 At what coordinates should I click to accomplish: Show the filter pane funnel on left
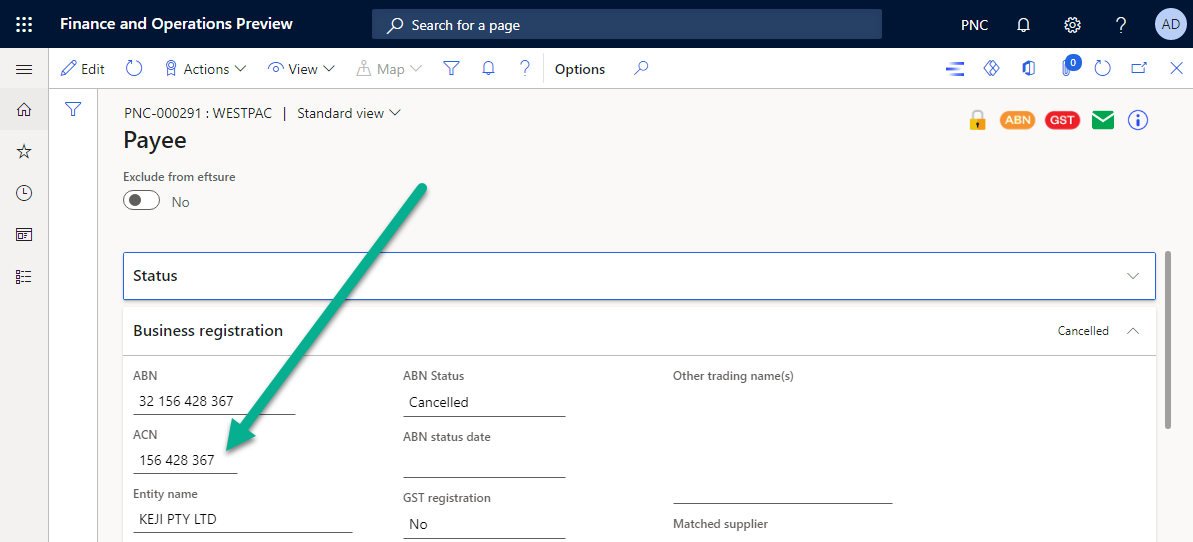coord(73,110)
